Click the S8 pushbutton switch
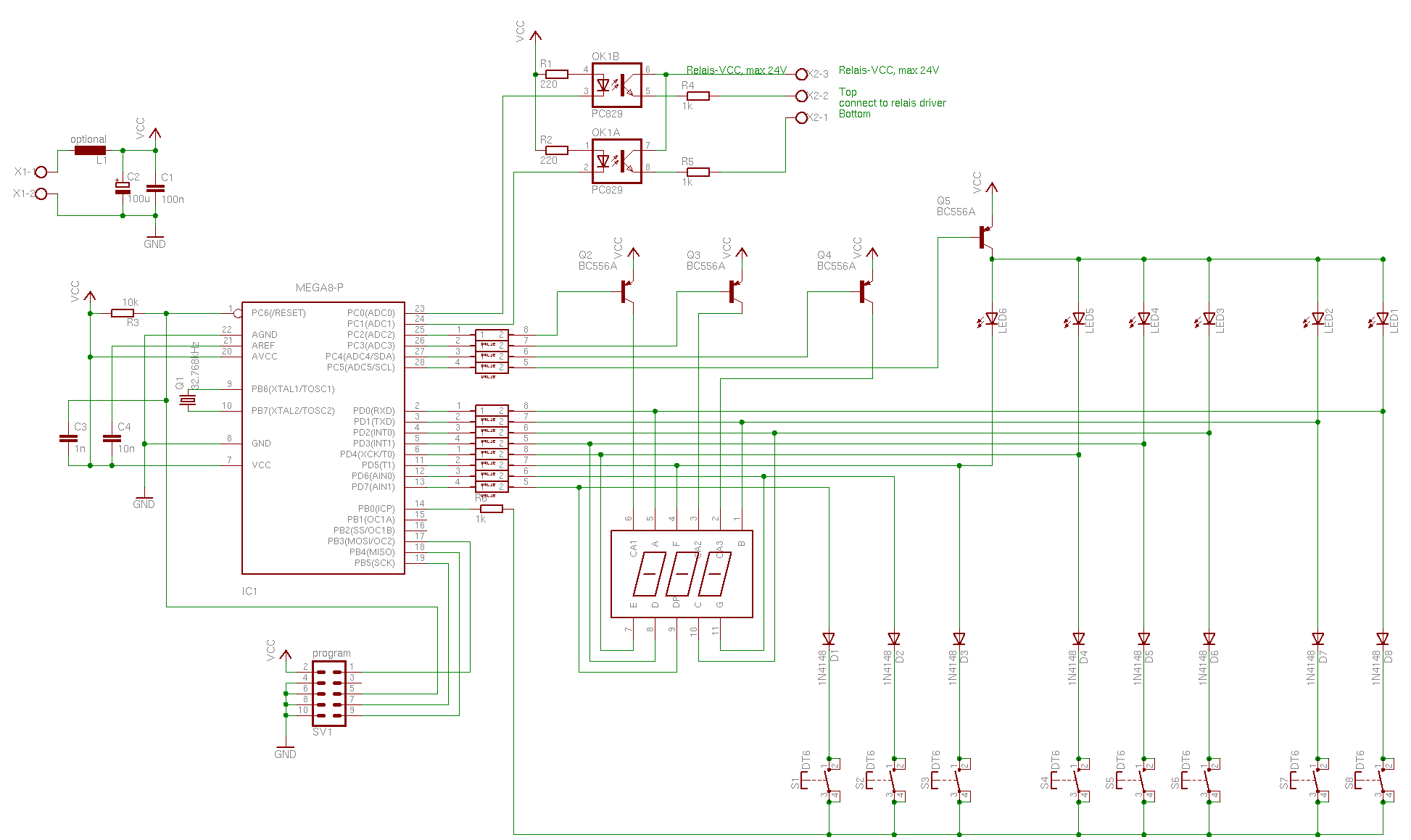The image size is (1411, 840). coord(1379,780)
